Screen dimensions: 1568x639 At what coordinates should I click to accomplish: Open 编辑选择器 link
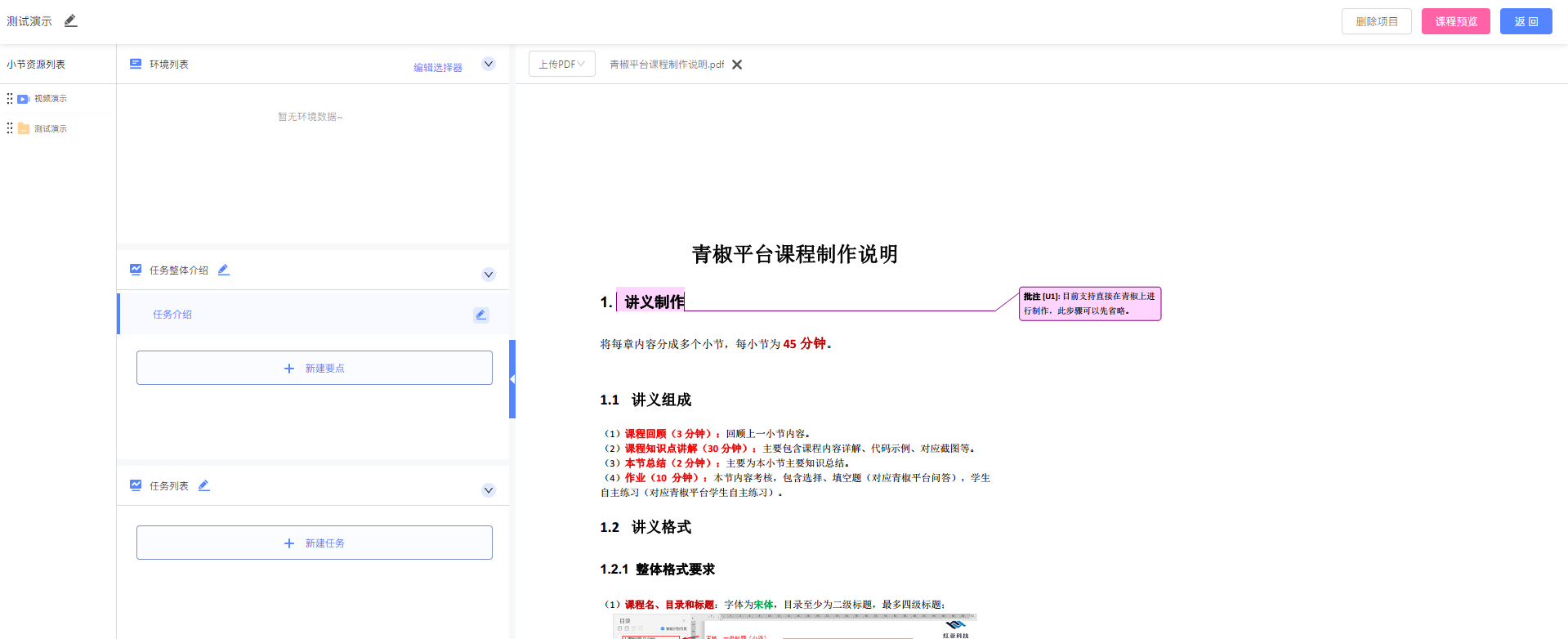tap(437, 68)
